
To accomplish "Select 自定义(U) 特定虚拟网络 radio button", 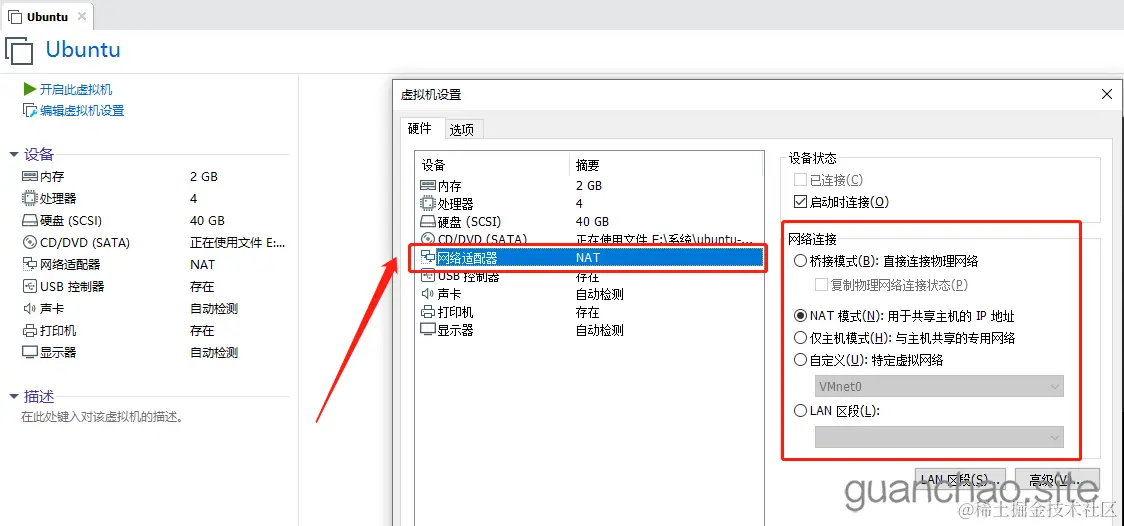I will 800,360.
